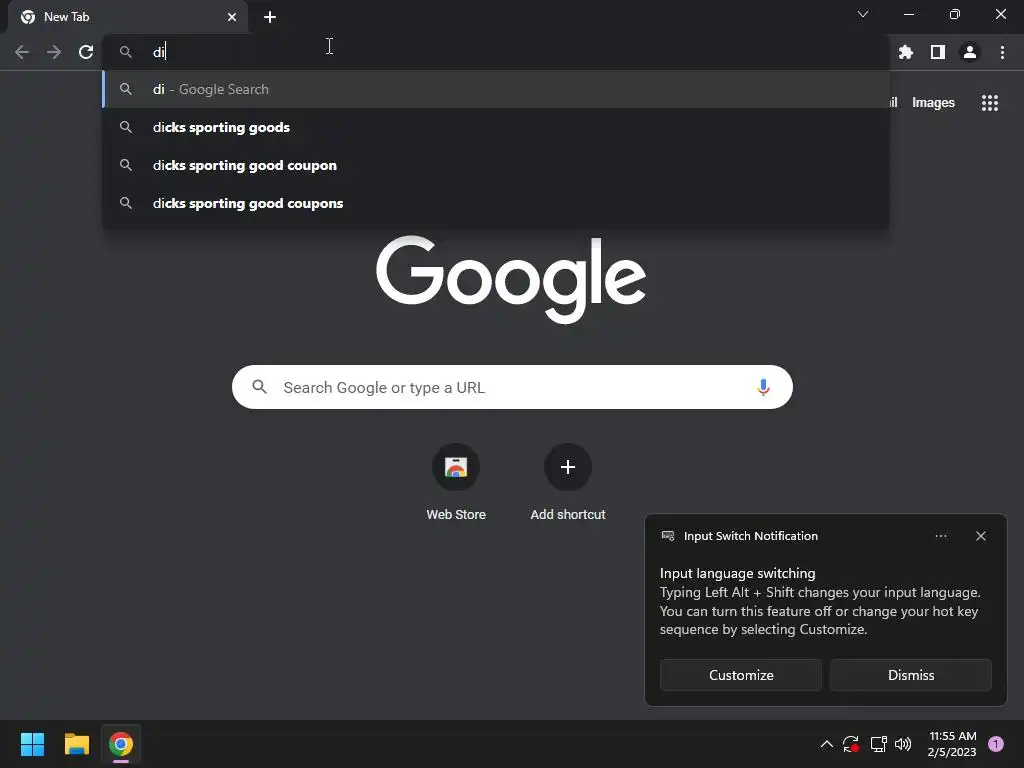Screen dimensions: 1024x768
Task: Restore down the Chrome window
Action: (x=955, y=14)
